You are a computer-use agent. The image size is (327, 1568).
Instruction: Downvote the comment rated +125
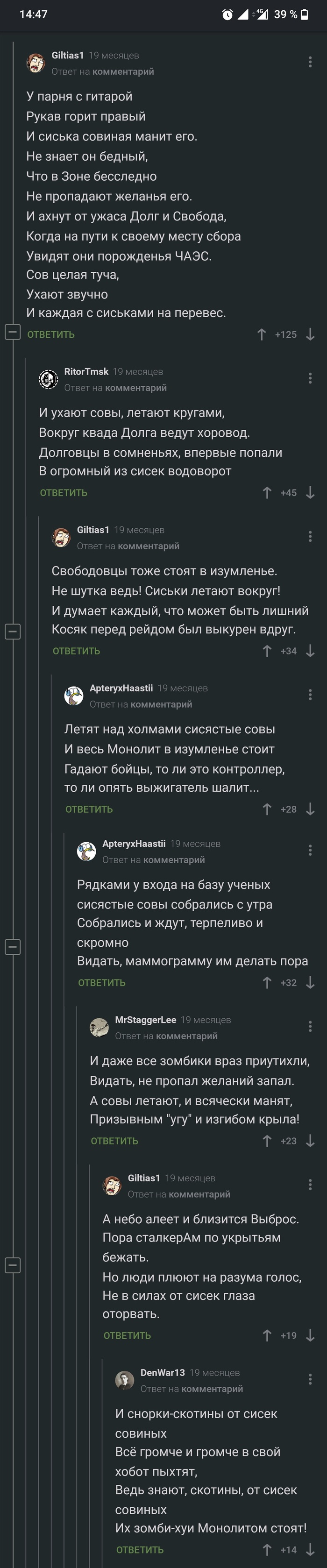pyautogui.click(x=310, y=334)
